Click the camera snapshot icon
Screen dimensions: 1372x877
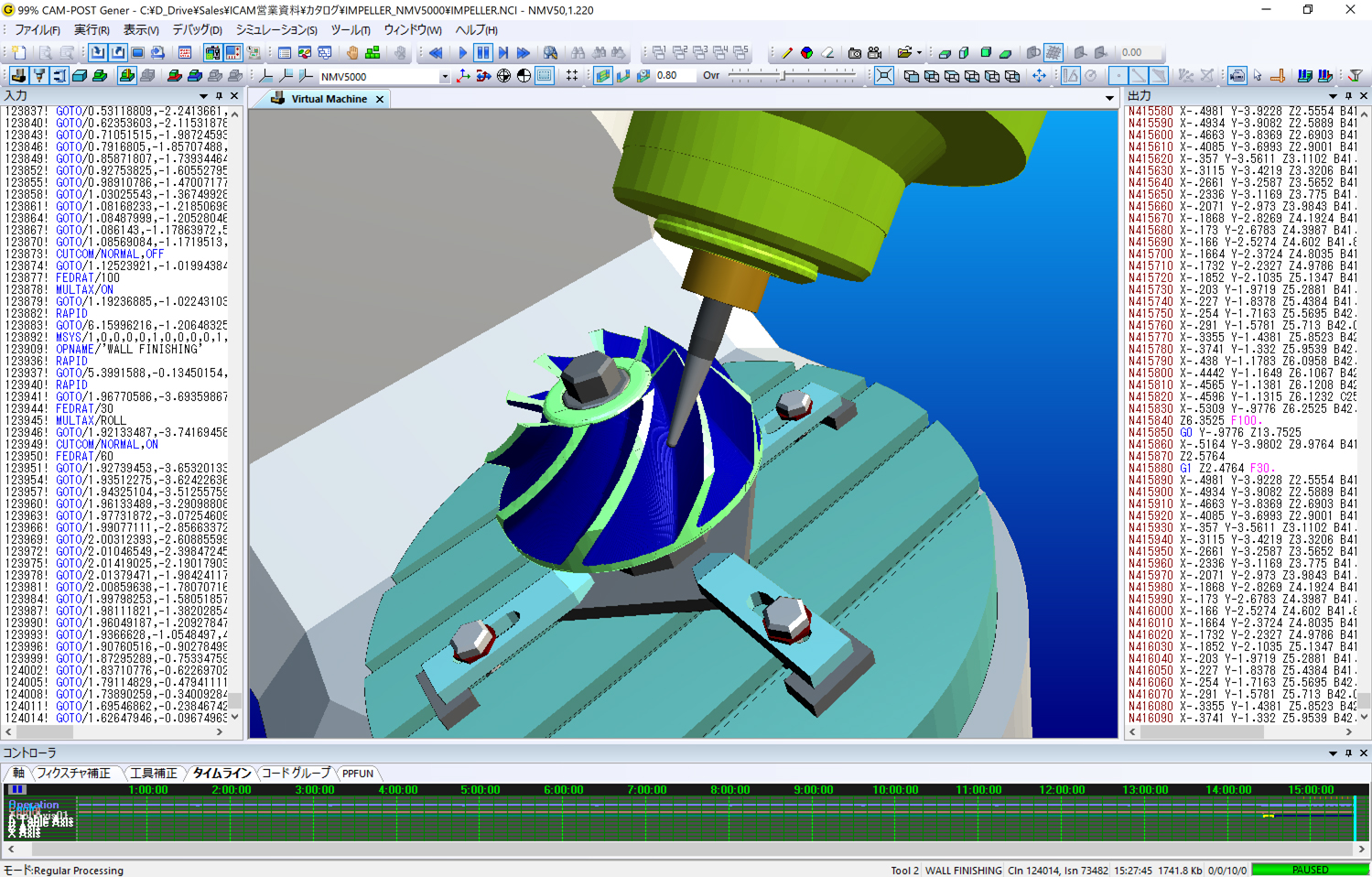[x=854, y=53]
